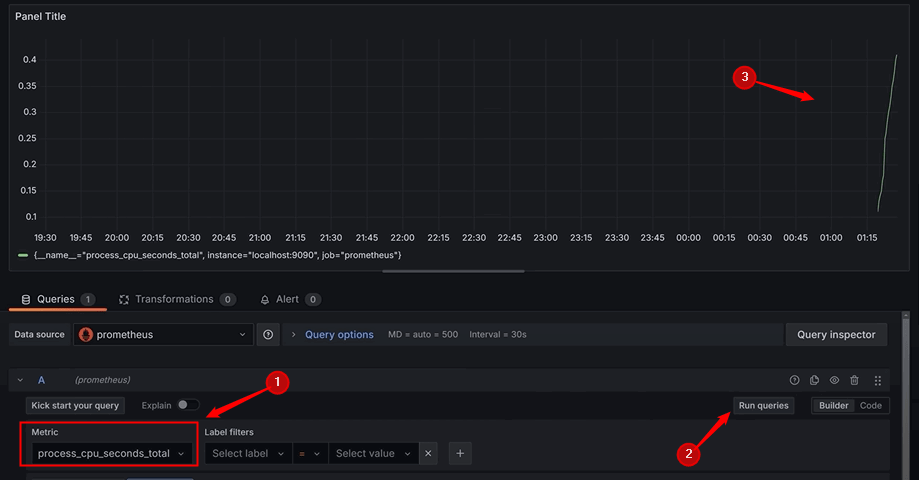
Task: Collapse query row A
Action: pos(20,380)
